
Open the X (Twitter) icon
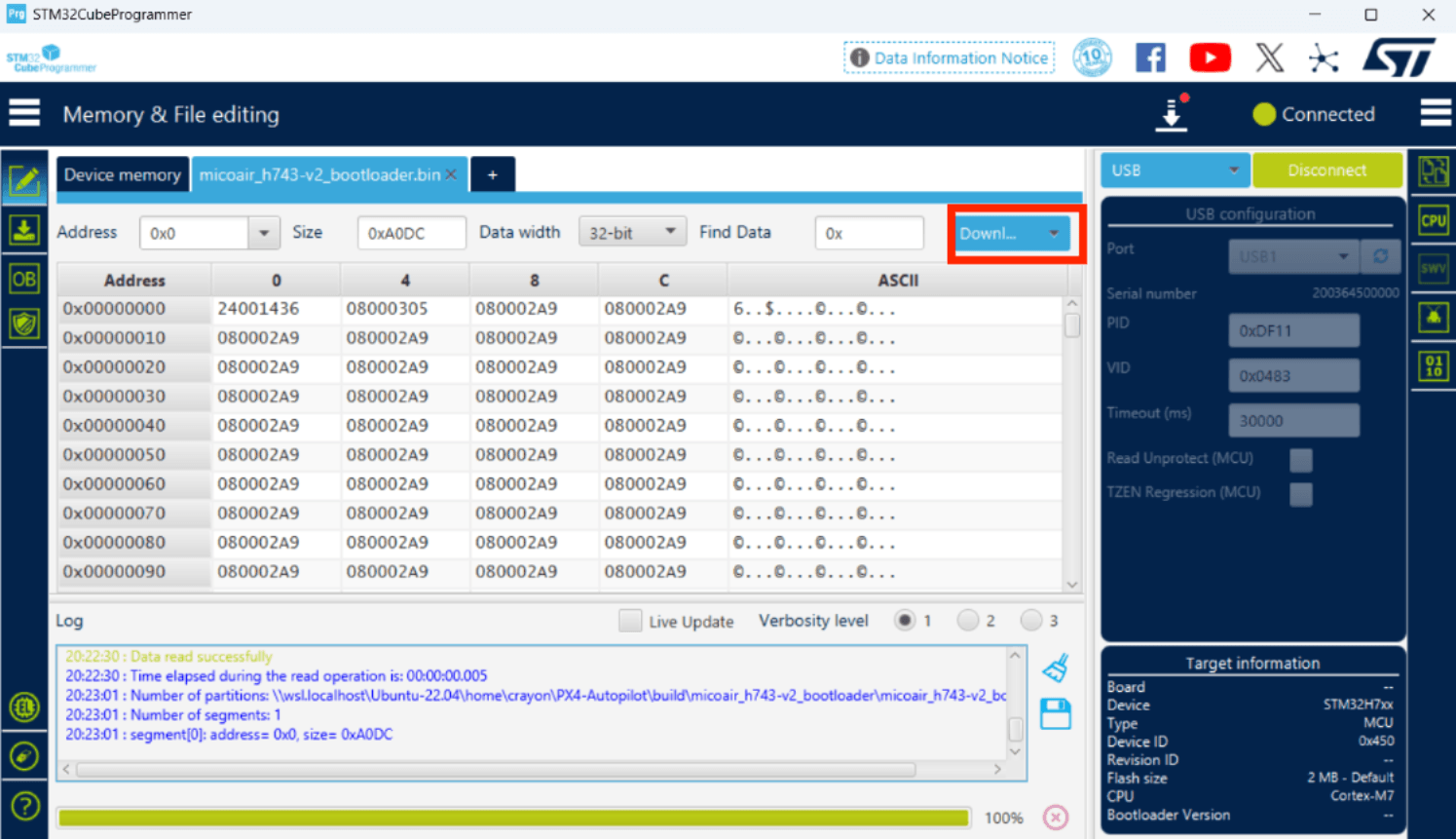[x=1269, y=57]
